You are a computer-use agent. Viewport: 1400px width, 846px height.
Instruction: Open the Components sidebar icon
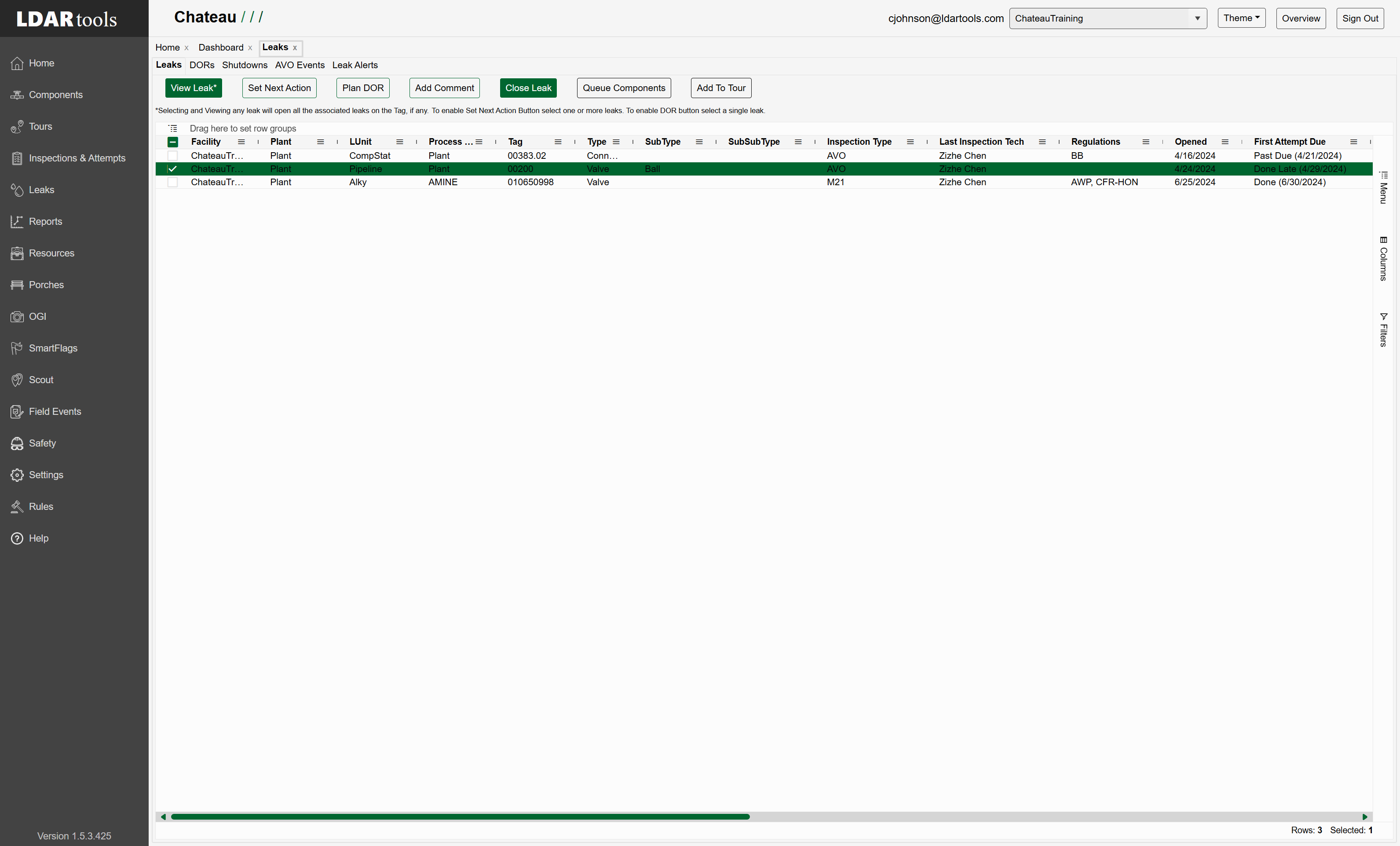17,95
